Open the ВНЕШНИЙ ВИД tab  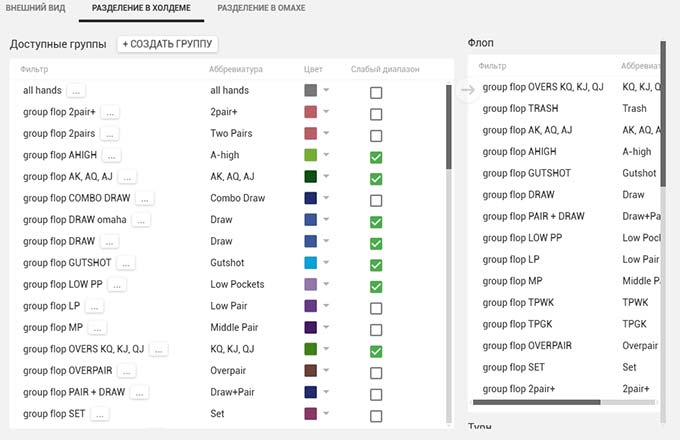(37, 8)
